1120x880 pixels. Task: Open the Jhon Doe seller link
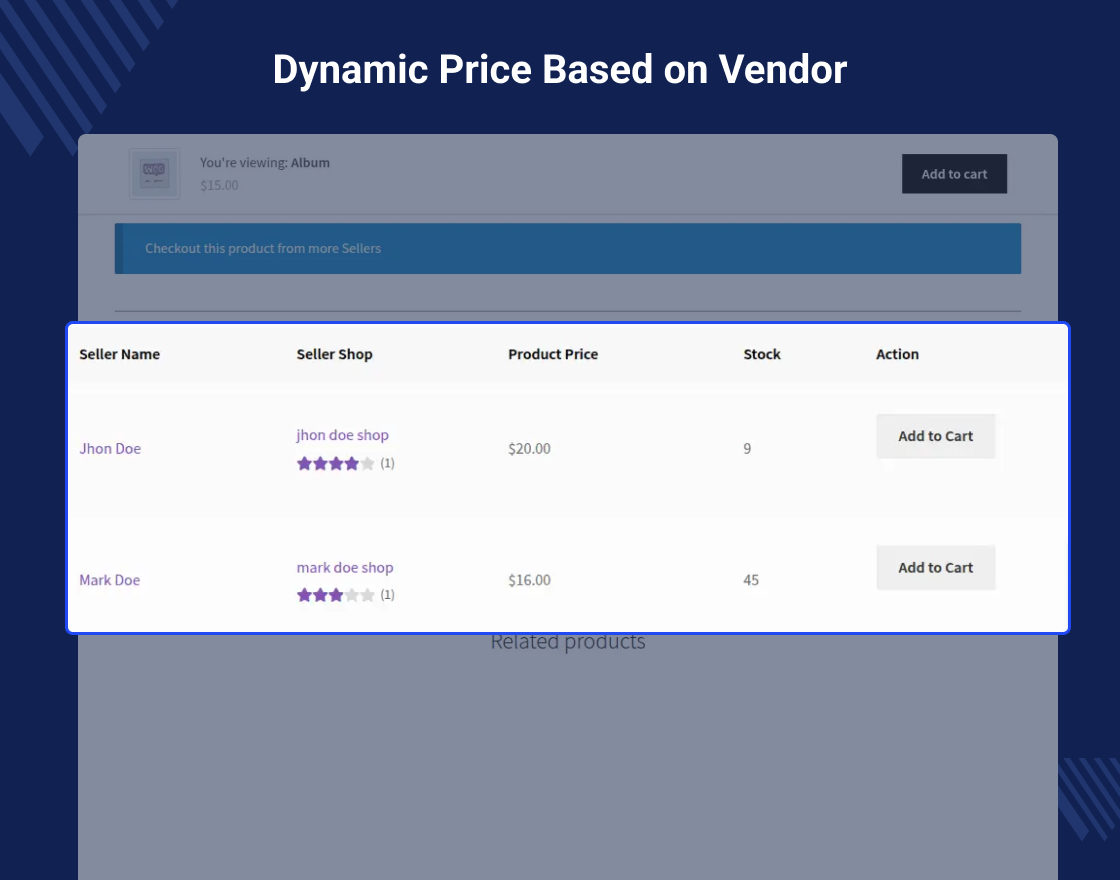pyautogui.click(x=110, y=449)
